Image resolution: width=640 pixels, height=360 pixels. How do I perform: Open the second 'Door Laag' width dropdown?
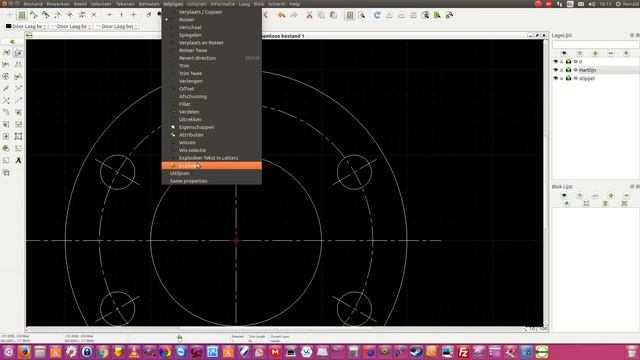[71, 27]
